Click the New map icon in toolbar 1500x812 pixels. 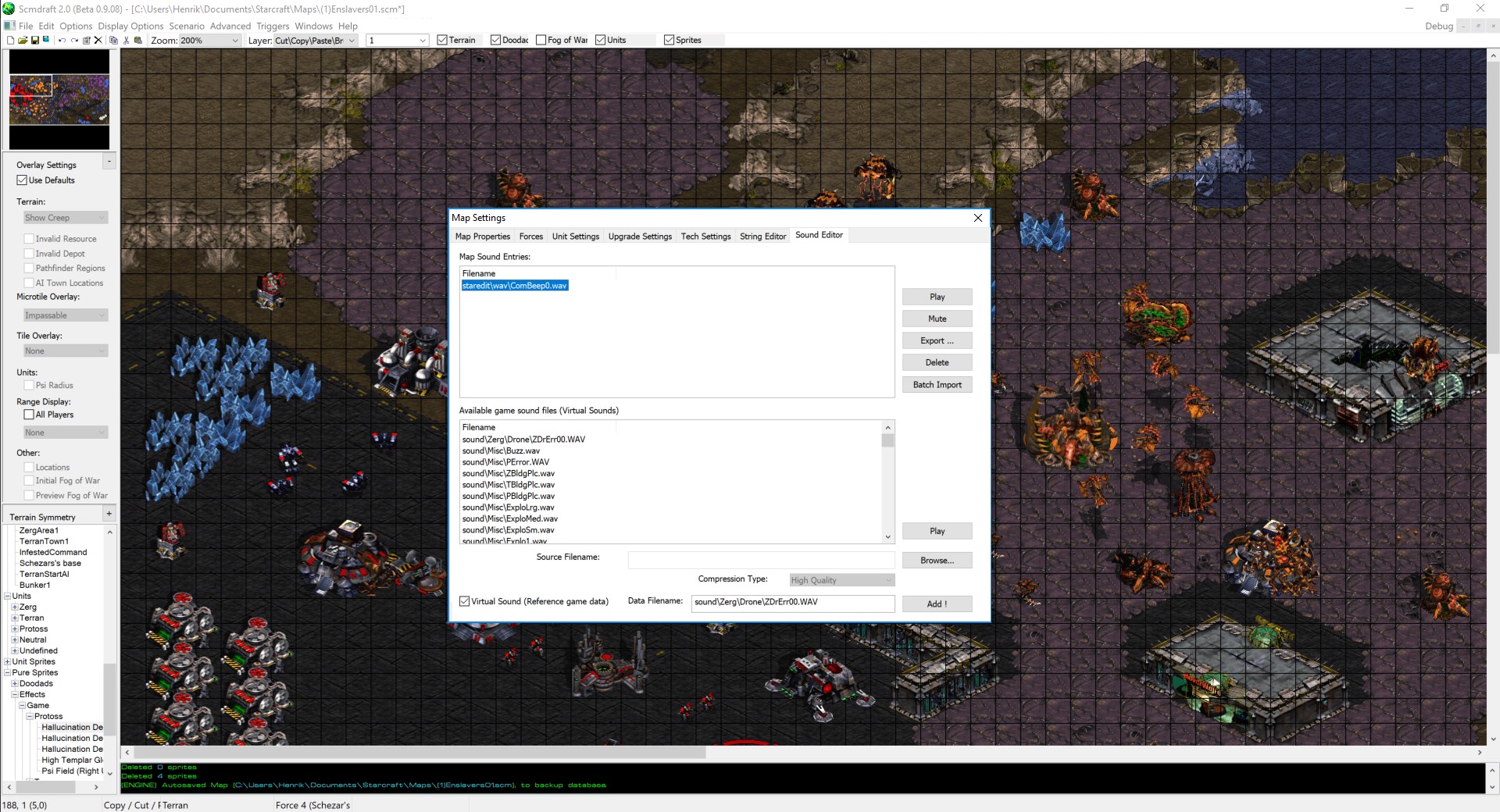pos(10,40)
